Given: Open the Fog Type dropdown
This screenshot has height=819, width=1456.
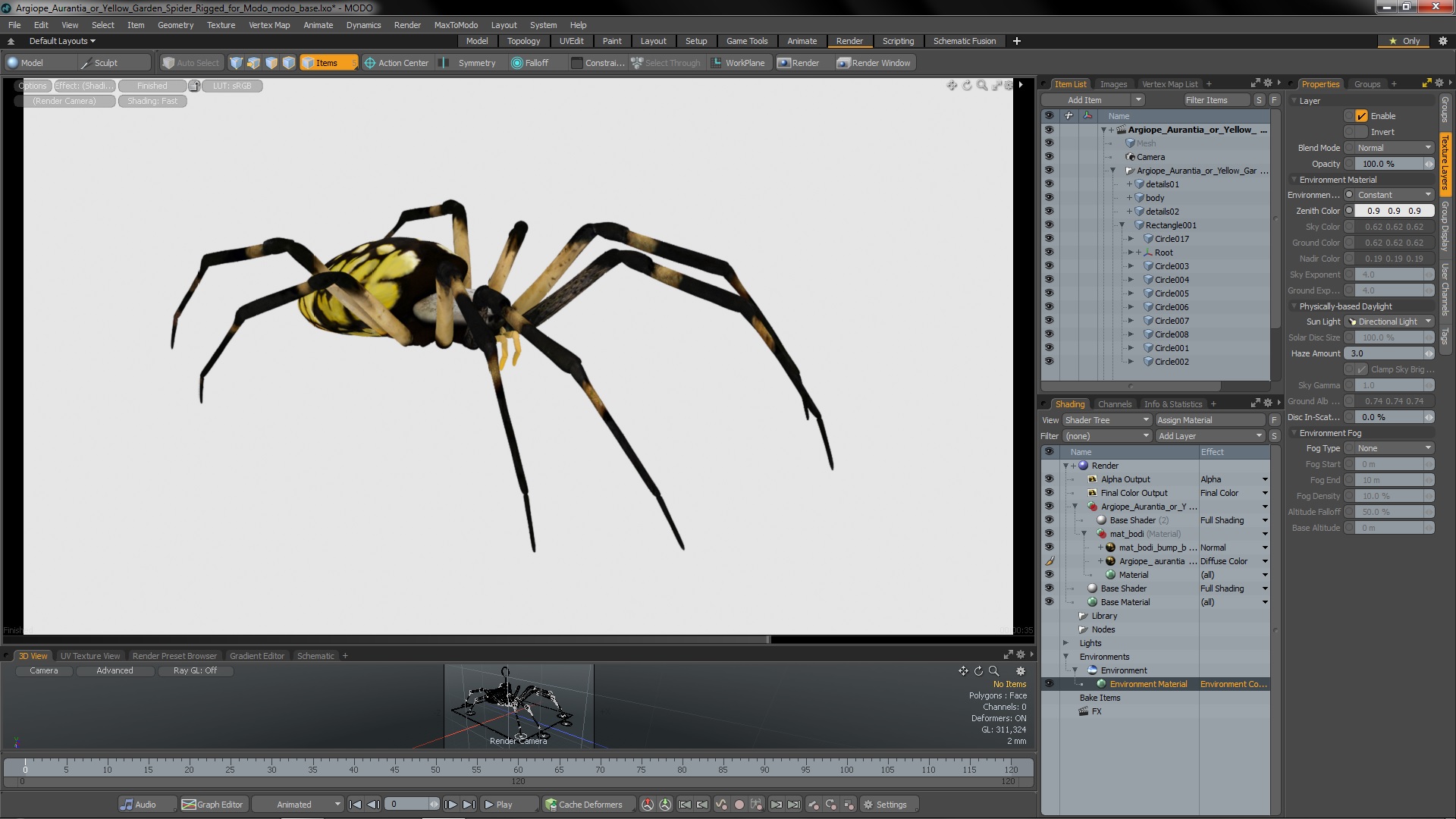Looking at the screenshot, I should click(x=1394, y=448).
